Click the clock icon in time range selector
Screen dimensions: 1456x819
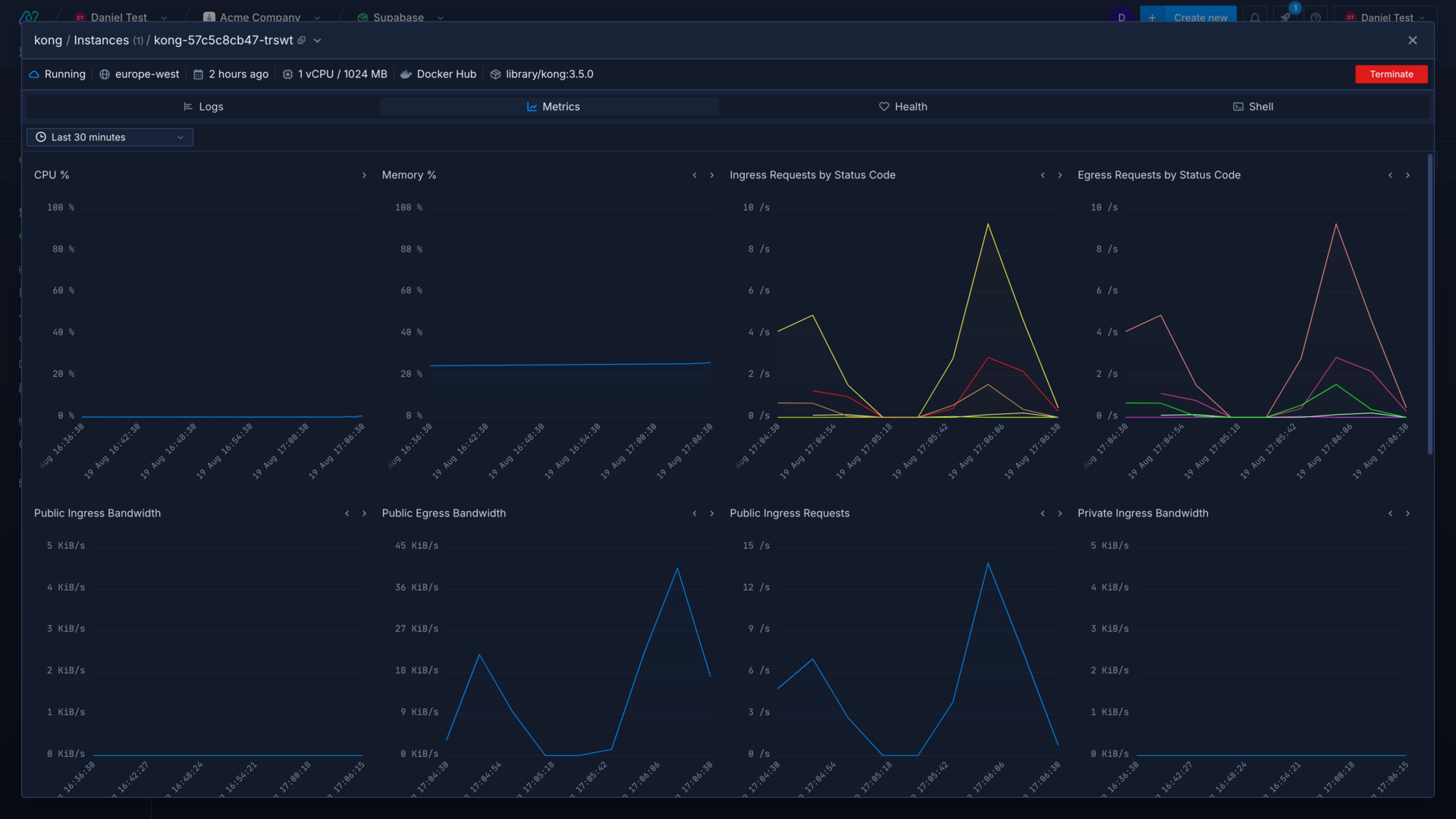[41, 137]
